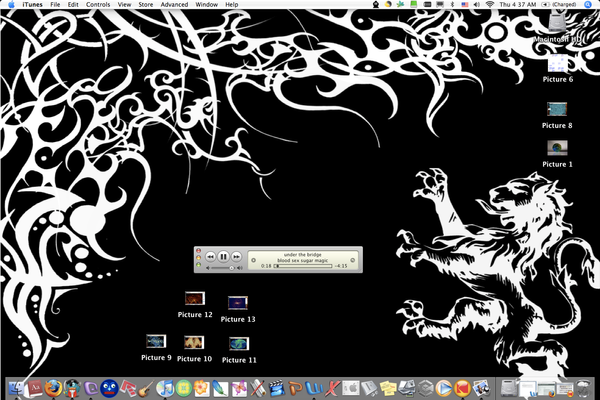The width and height of the screenshot is (600, 400).
Task: Click the remaining time -4:15 display
Action: [x=341, y=266]
